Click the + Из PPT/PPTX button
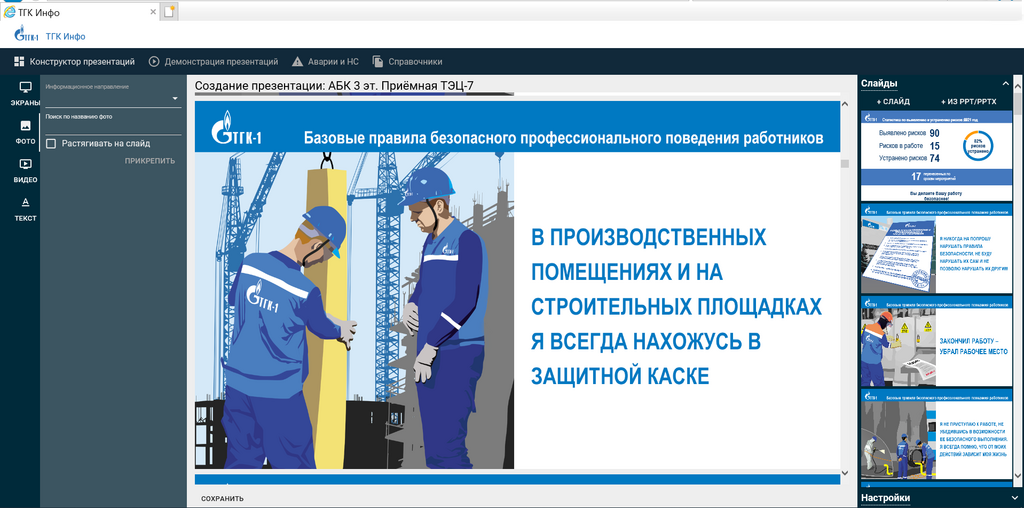This screenshot has width=1024, height=508. 968,101
